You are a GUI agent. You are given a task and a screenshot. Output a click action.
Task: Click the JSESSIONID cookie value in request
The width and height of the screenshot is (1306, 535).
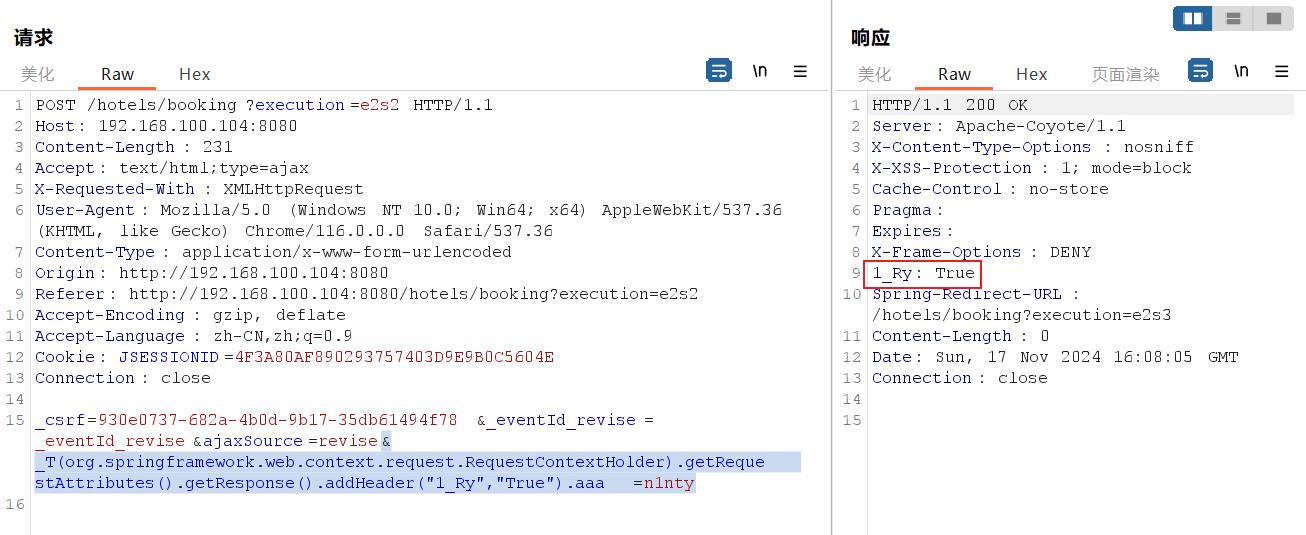(394, 357)
